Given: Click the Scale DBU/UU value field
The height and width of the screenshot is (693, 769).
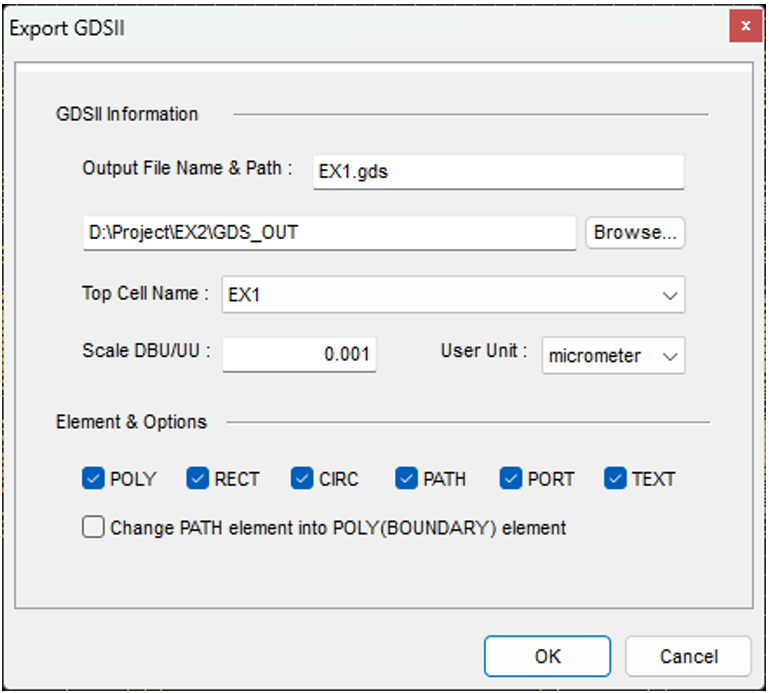Looking at the screenshot, I should point(299,355).
